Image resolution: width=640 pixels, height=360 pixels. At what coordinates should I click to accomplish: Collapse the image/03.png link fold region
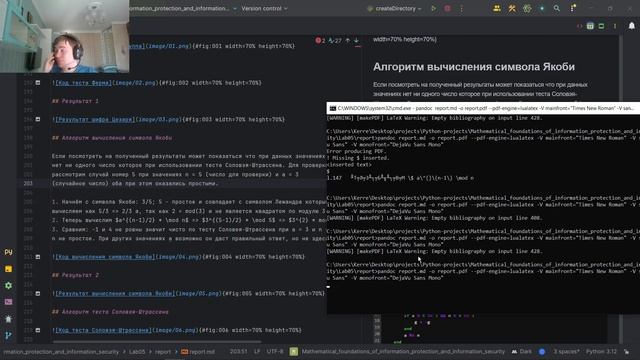(38, 119)
